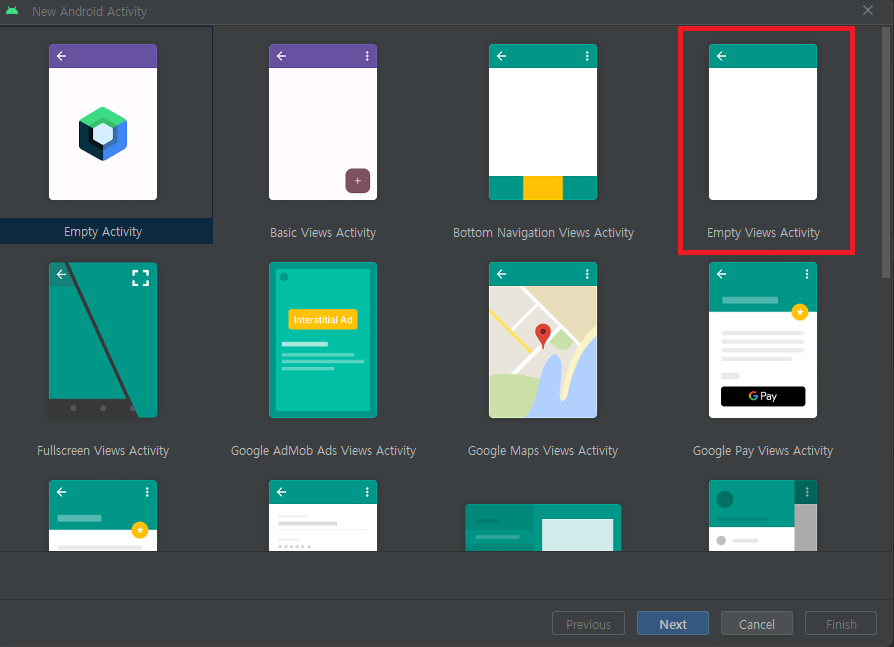Click the yellow tab in Bottom Navigation template
This screenshot has width=894, height=647.
click(543, 188)
